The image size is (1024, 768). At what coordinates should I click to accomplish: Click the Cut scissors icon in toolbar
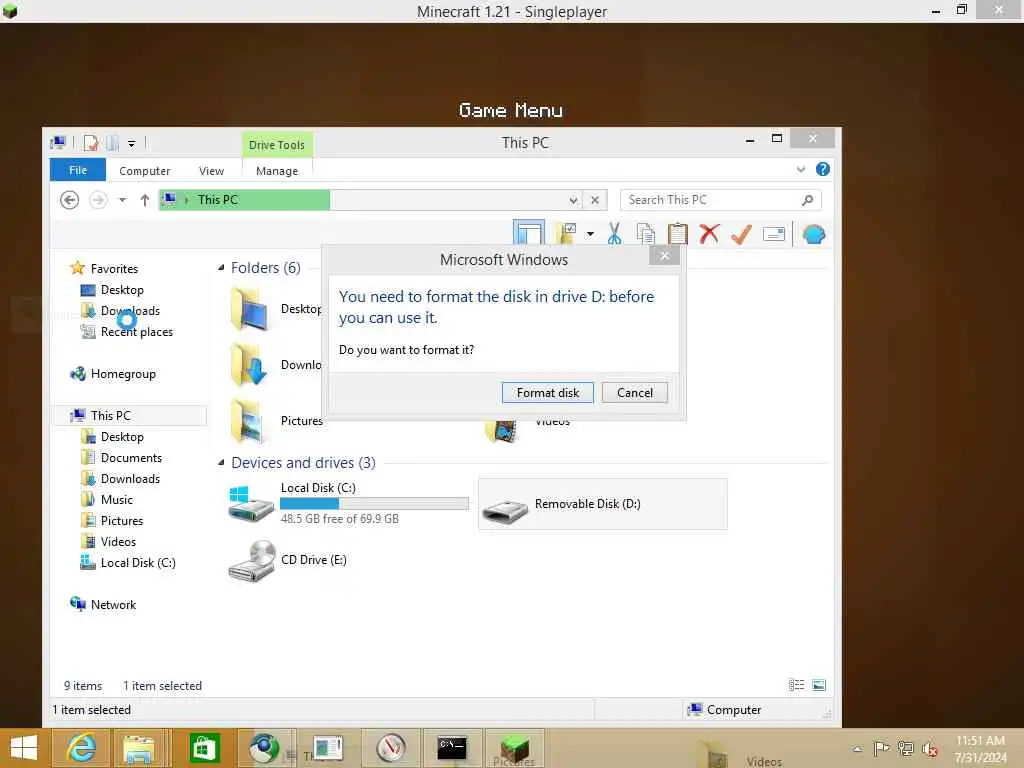[x=614, y=234]
